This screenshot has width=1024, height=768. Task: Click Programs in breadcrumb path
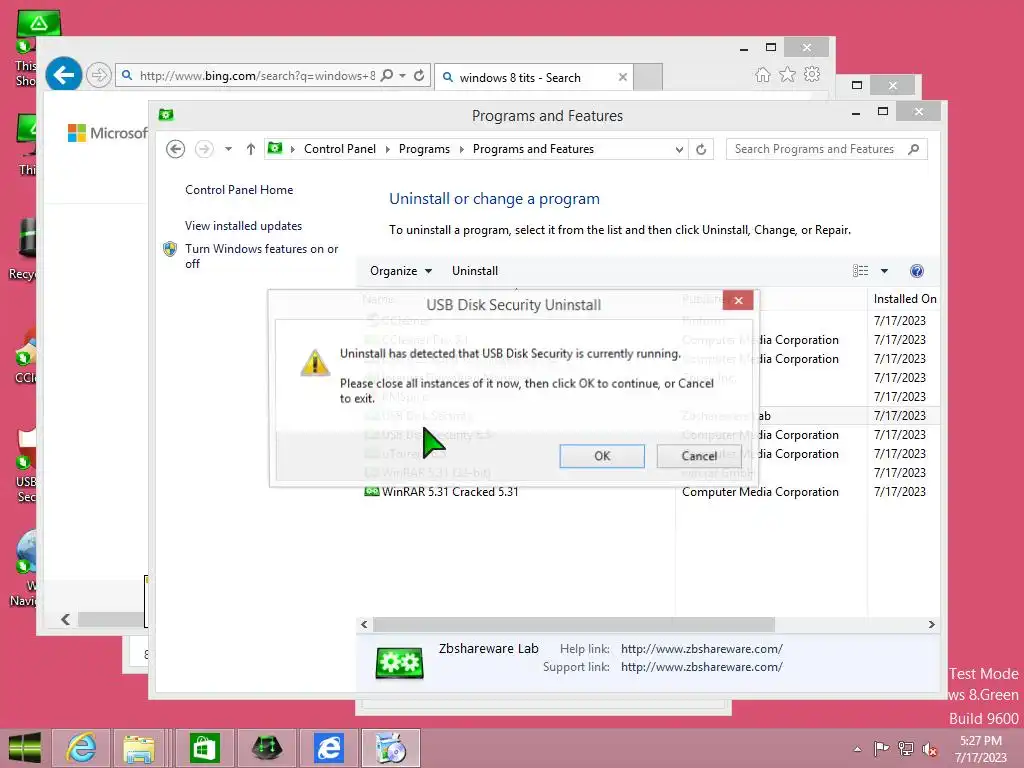(x=424, y=149)
